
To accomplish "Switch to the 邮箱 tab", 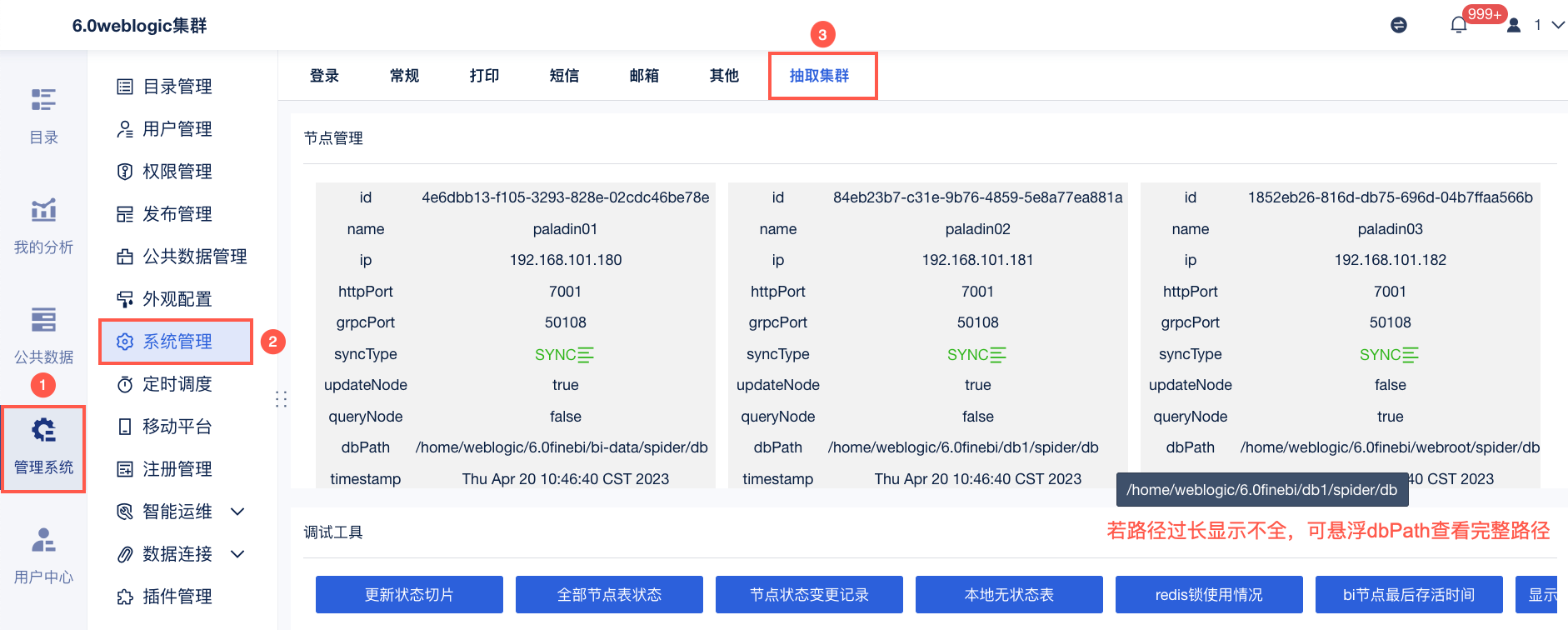I will point(644,76).
